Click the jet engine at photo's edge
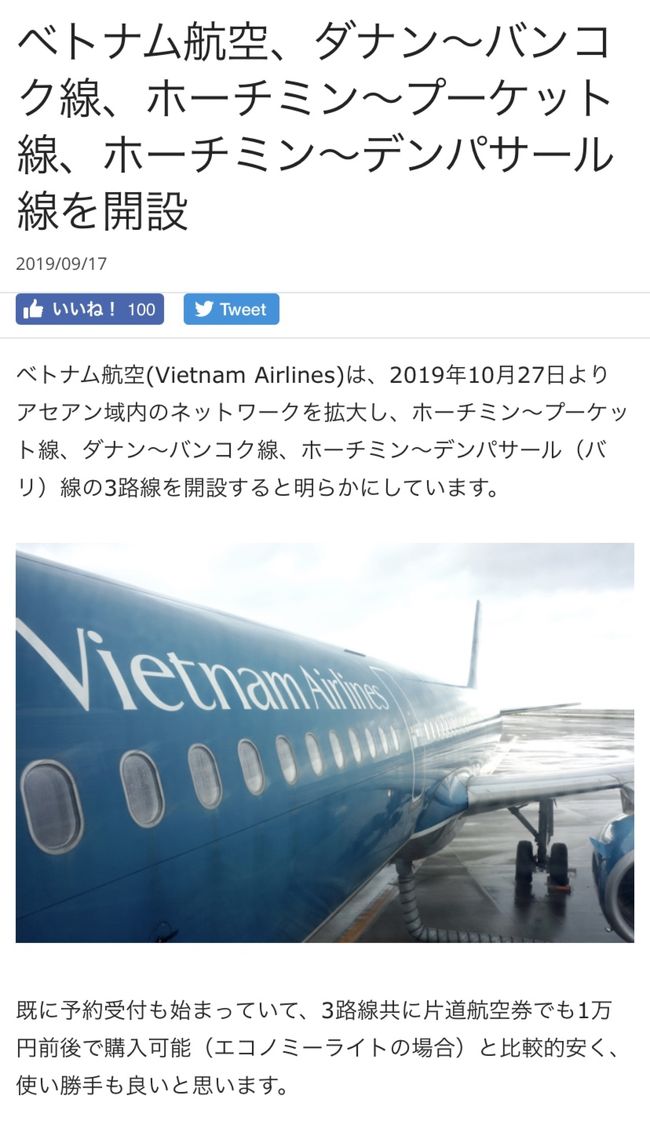 (x=614, y=876)
